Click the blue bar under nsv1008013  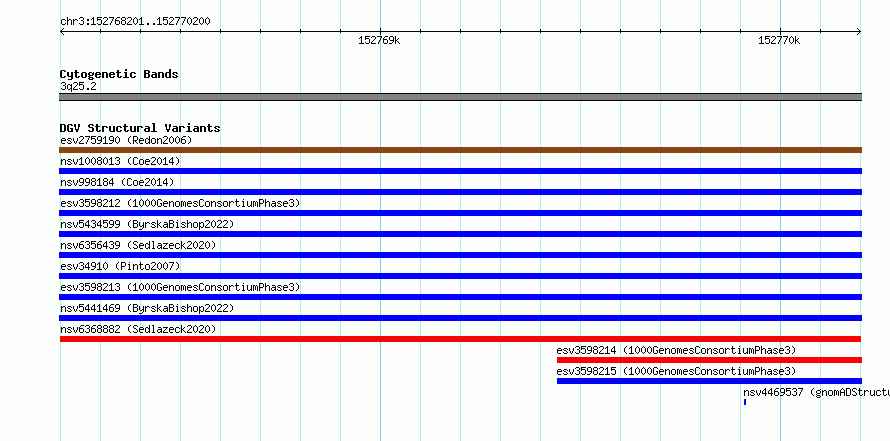pos(460,171)
